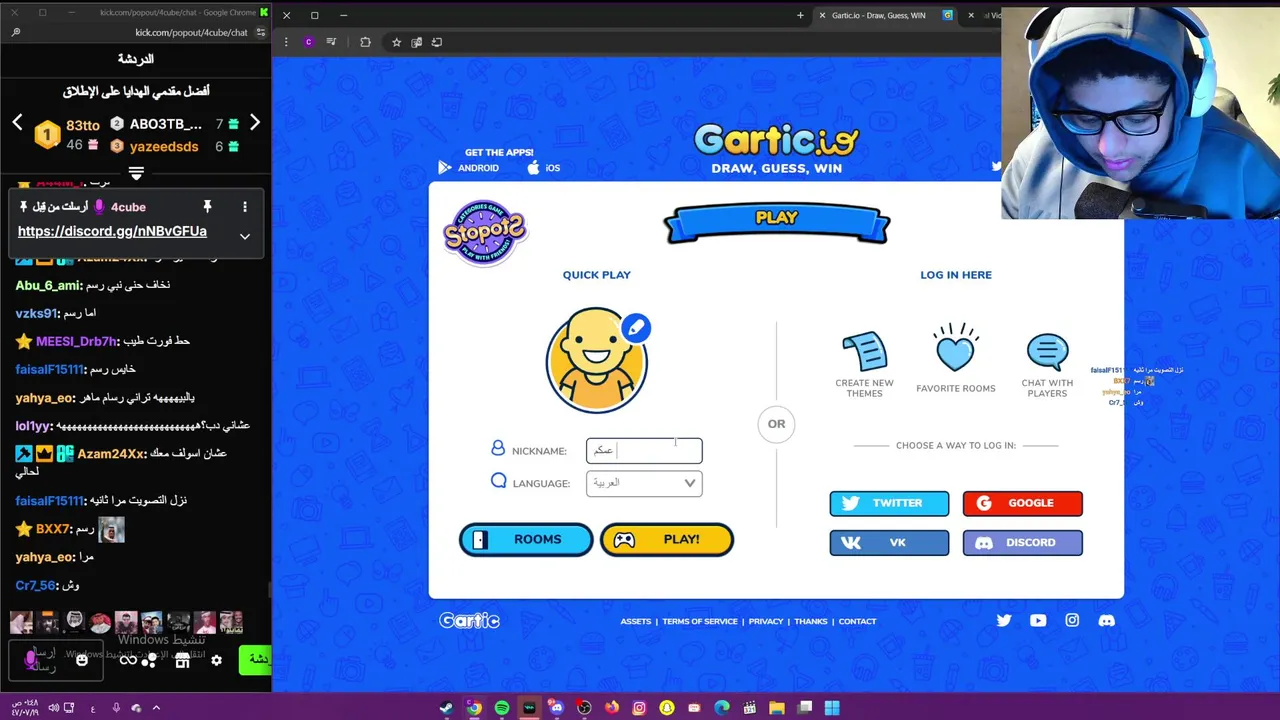The height and width of the screenshot is (720, 1280).
Task: Click username MEESI_Drb7h in chat
Action: (76, 341)
